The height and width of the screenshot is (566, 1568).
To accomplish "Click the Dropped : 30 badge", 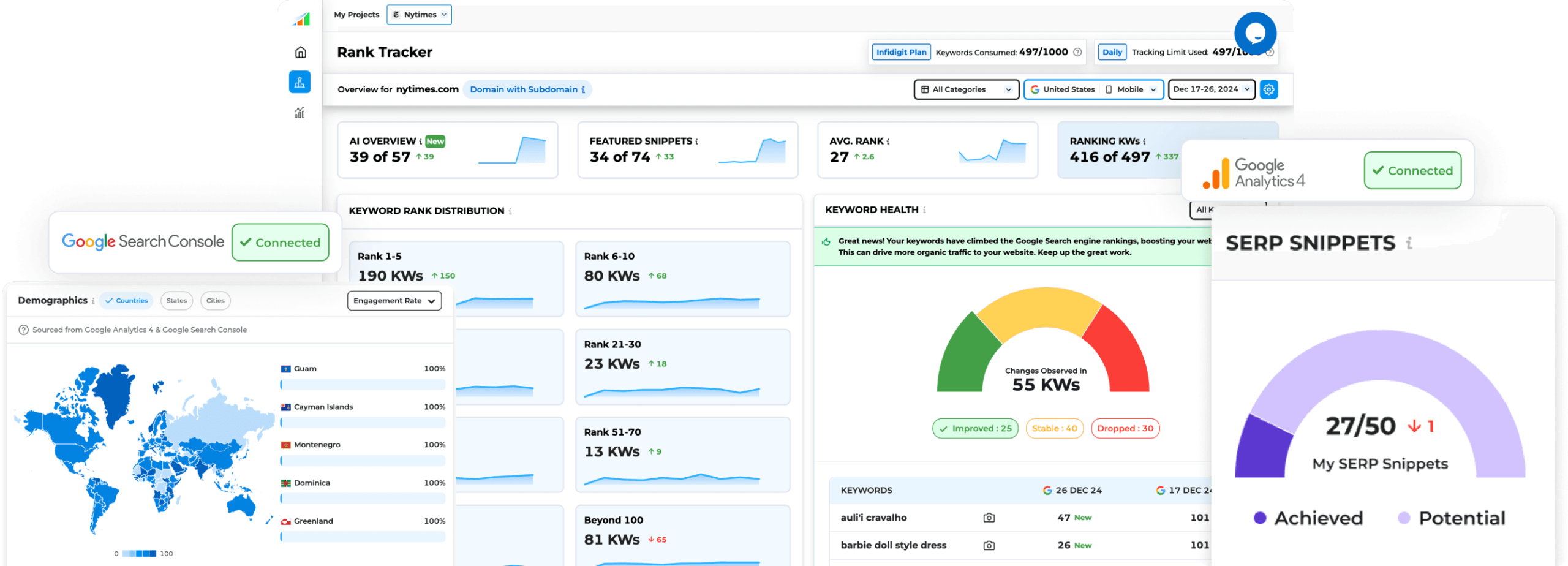I will coord(1125,429).
